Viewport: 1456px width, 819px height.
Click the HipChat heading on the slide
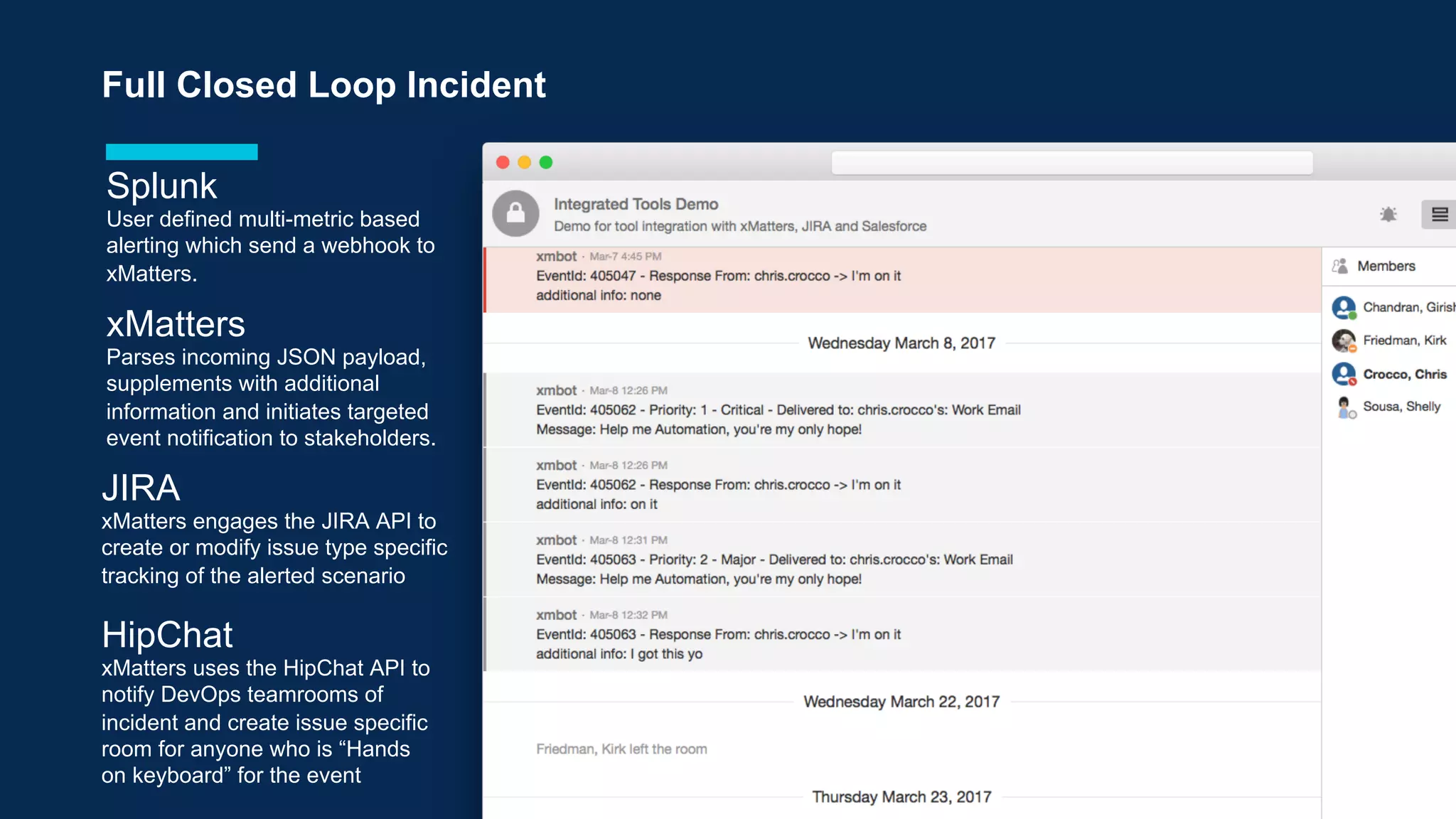(x=167, y=635)
